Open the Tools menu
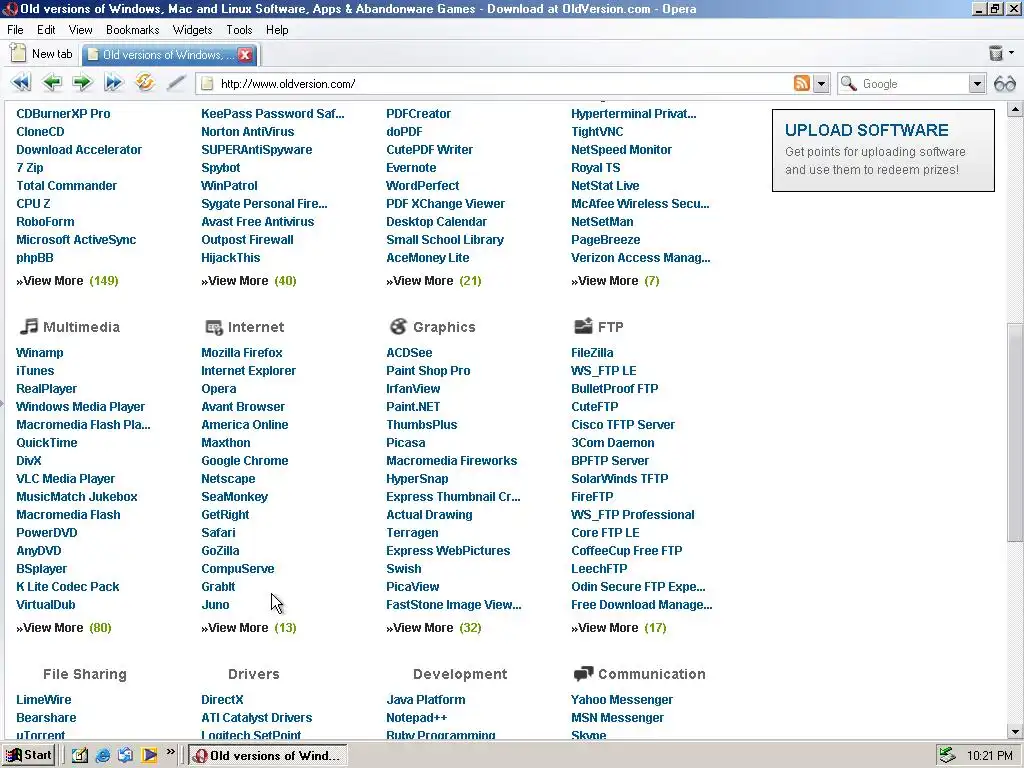Screen dimensions: 1024x768 coord(239,30)
